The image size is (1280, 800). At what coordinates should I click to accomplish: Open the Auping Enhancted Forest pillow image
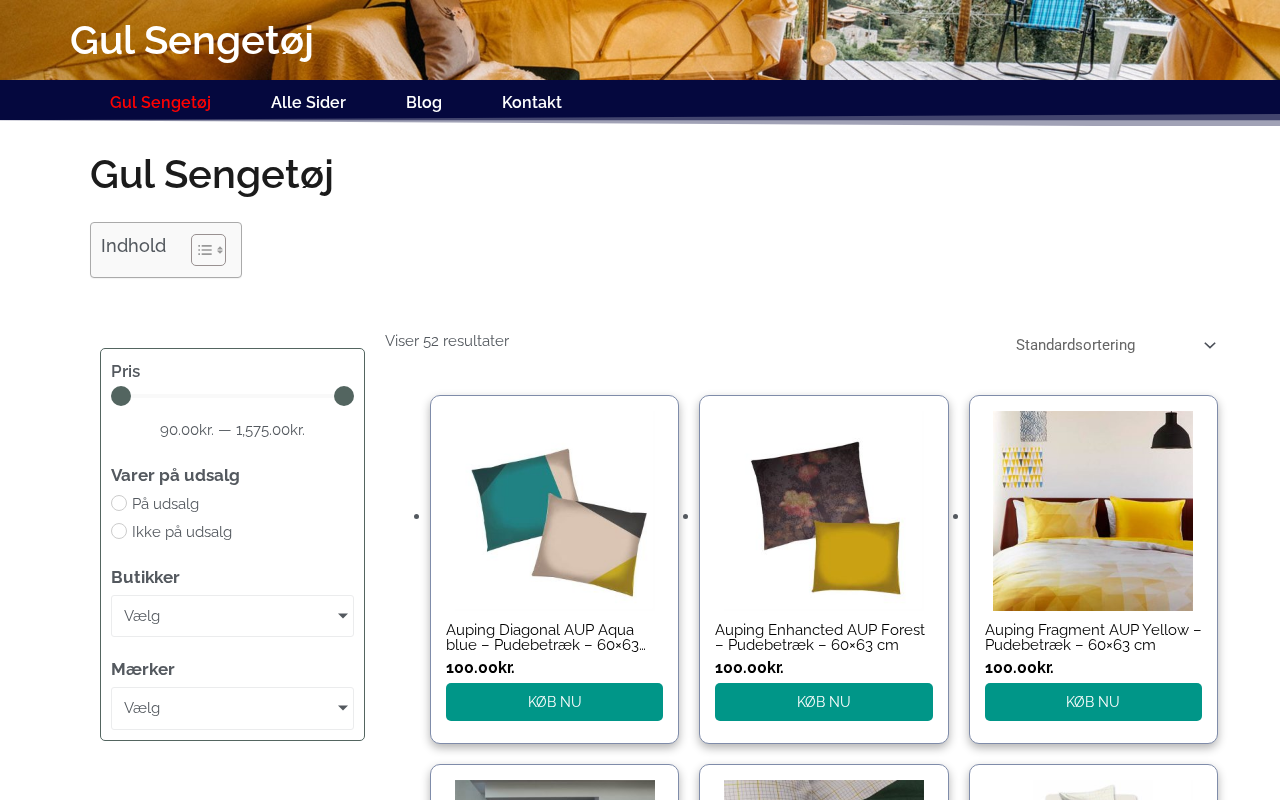tap(824, 511)
